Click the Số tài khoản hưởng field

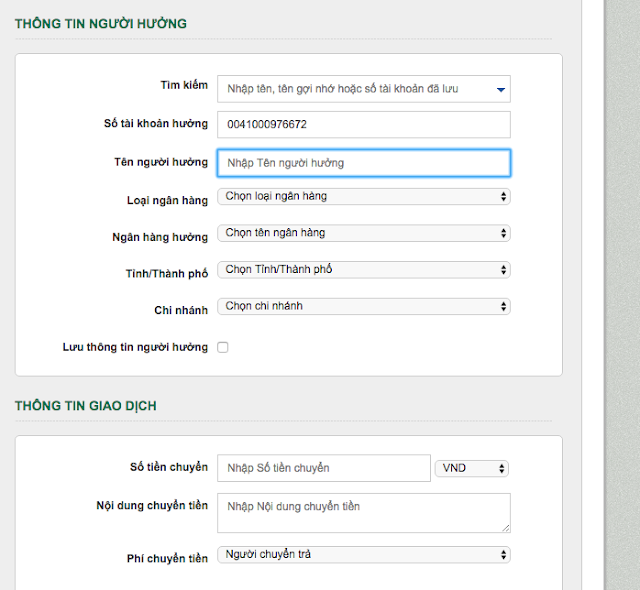(x=364, y=124)
